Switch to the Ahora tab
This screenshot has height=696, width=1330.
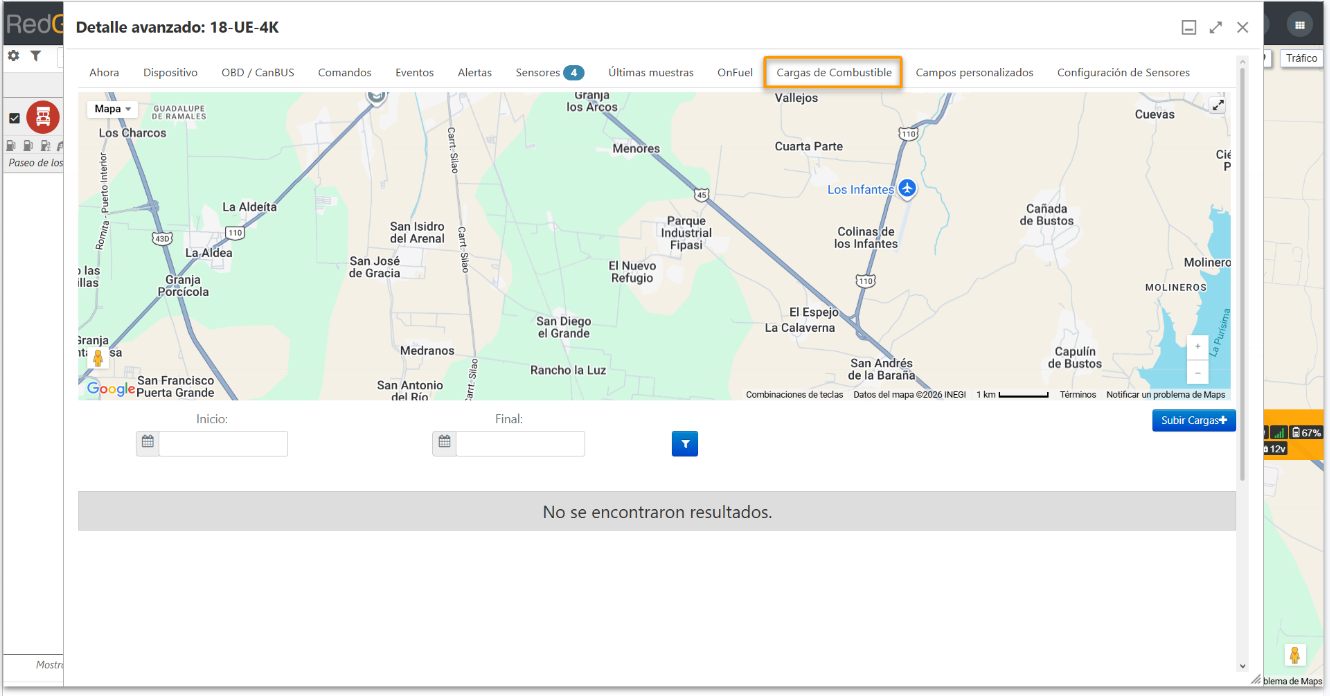pyautogui.click(x=104, y=73)
